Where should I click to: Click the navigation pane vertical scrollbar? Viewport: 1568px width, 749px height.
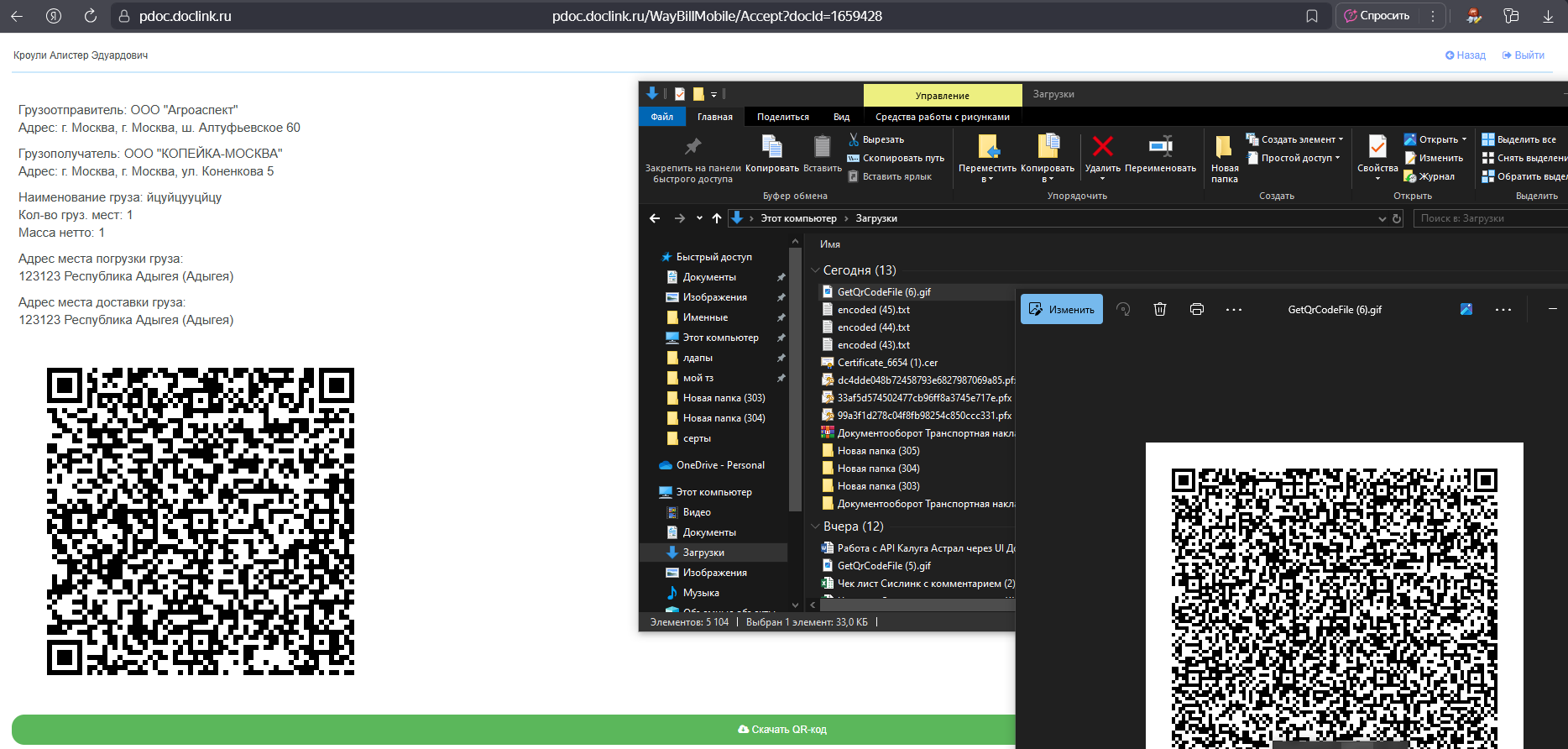[795, 380]
